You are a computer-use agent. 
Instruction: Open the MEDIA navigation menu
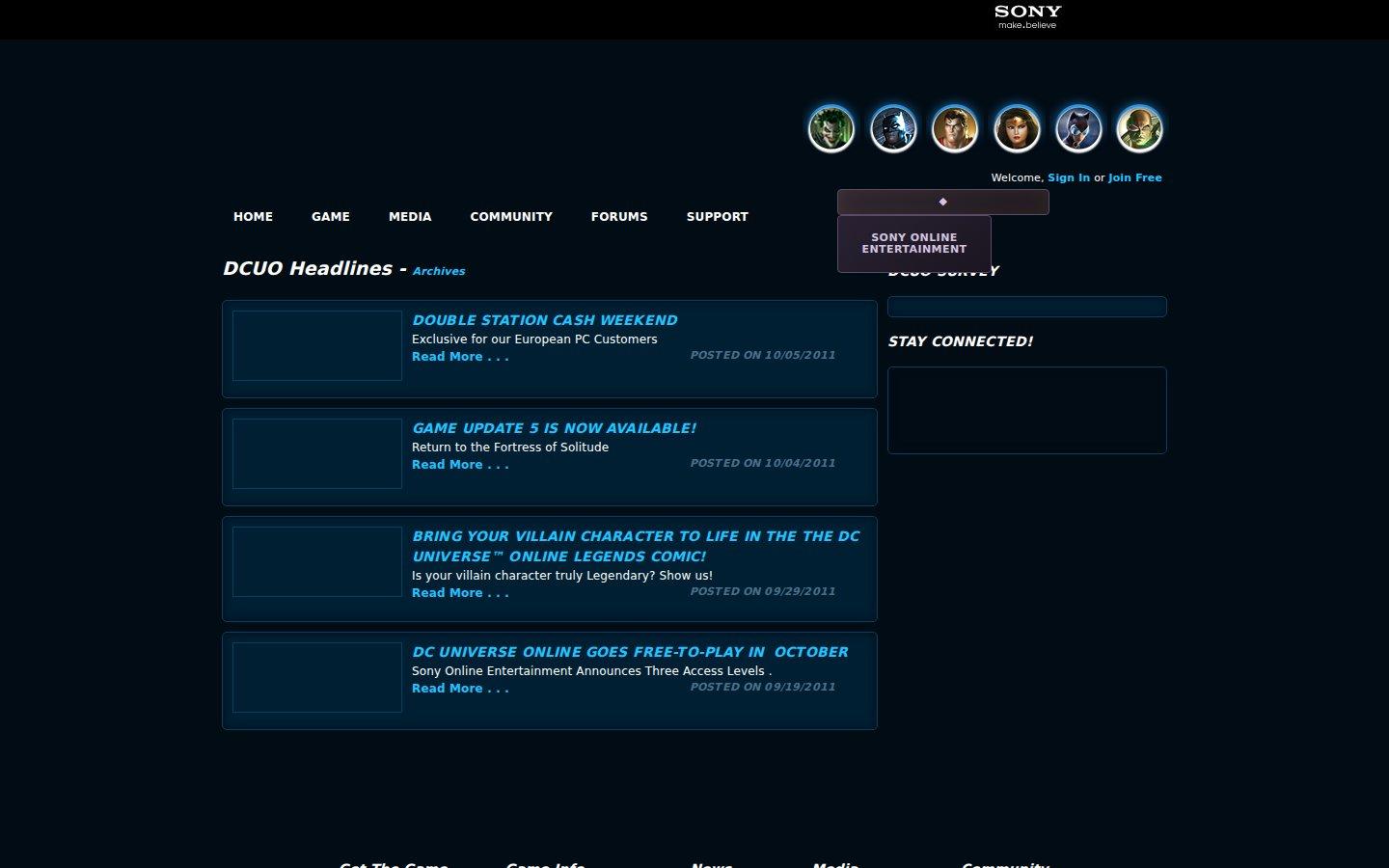[x=410, y=217]
